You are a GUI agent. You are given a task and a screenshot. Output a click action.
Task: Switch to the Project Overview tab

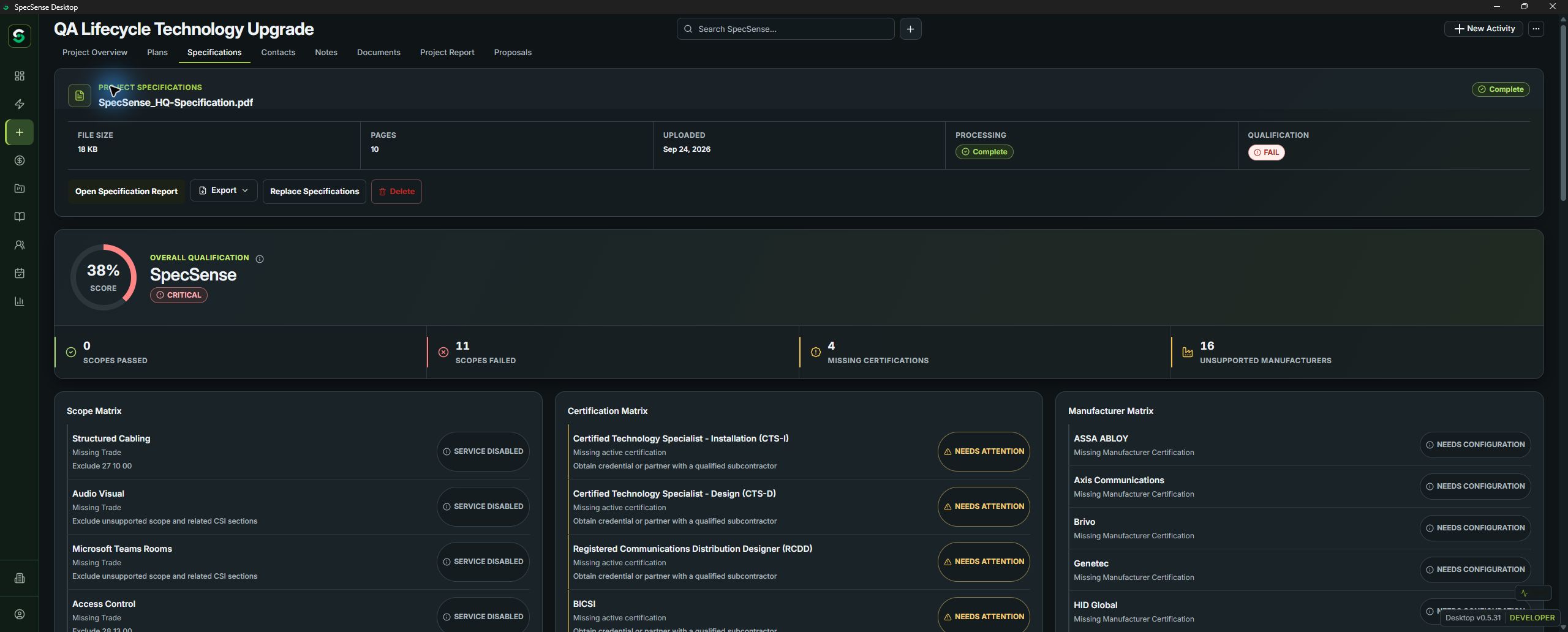[x=95, y=53]
